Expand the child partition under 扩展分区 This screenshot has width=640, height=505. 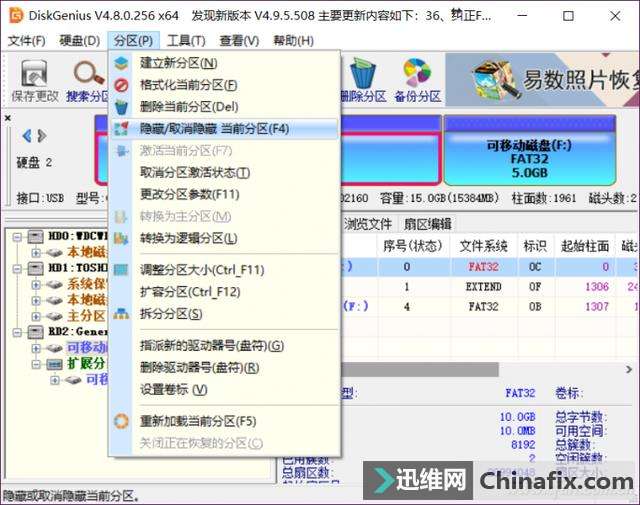[x=54, y=380]
